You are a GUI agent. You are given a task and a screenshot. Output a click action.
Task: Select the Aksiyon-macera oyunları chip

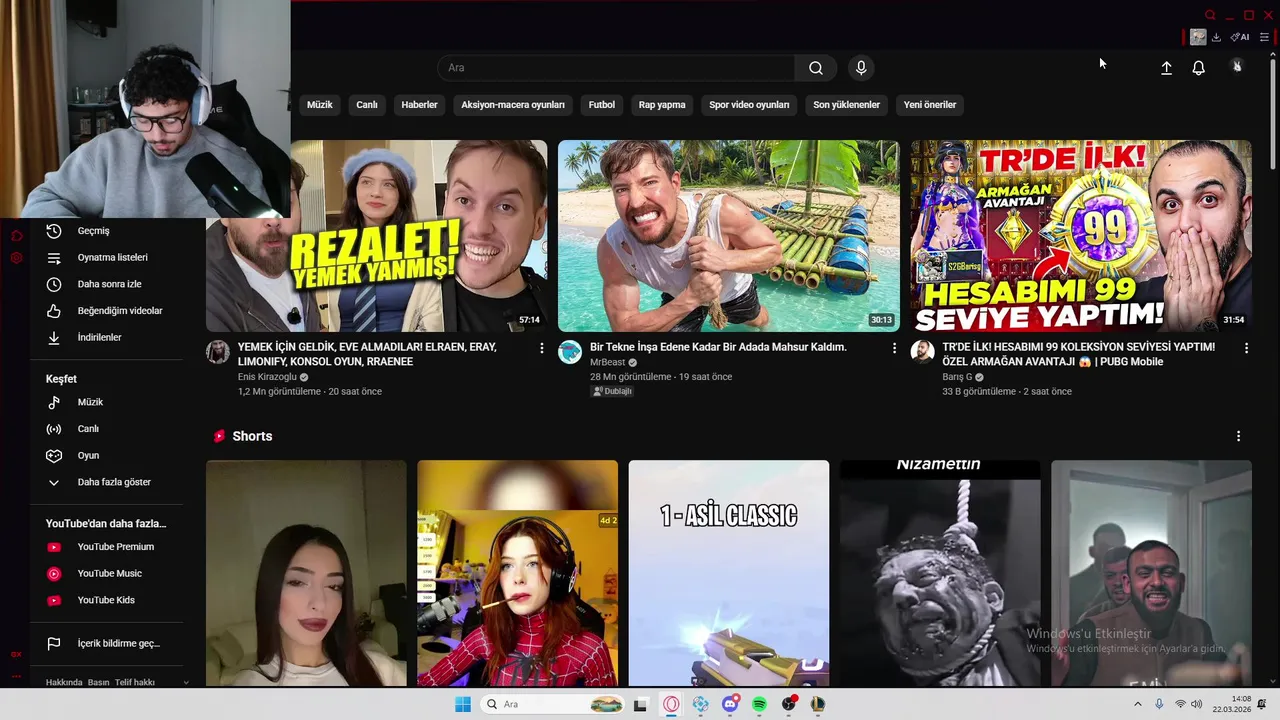(513, 105)
